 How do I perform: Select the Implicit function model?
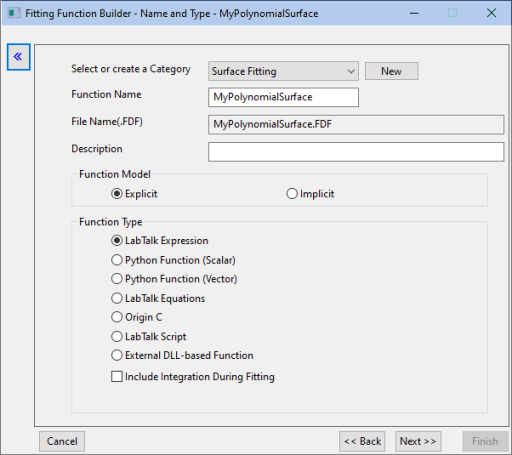[310, 194]
